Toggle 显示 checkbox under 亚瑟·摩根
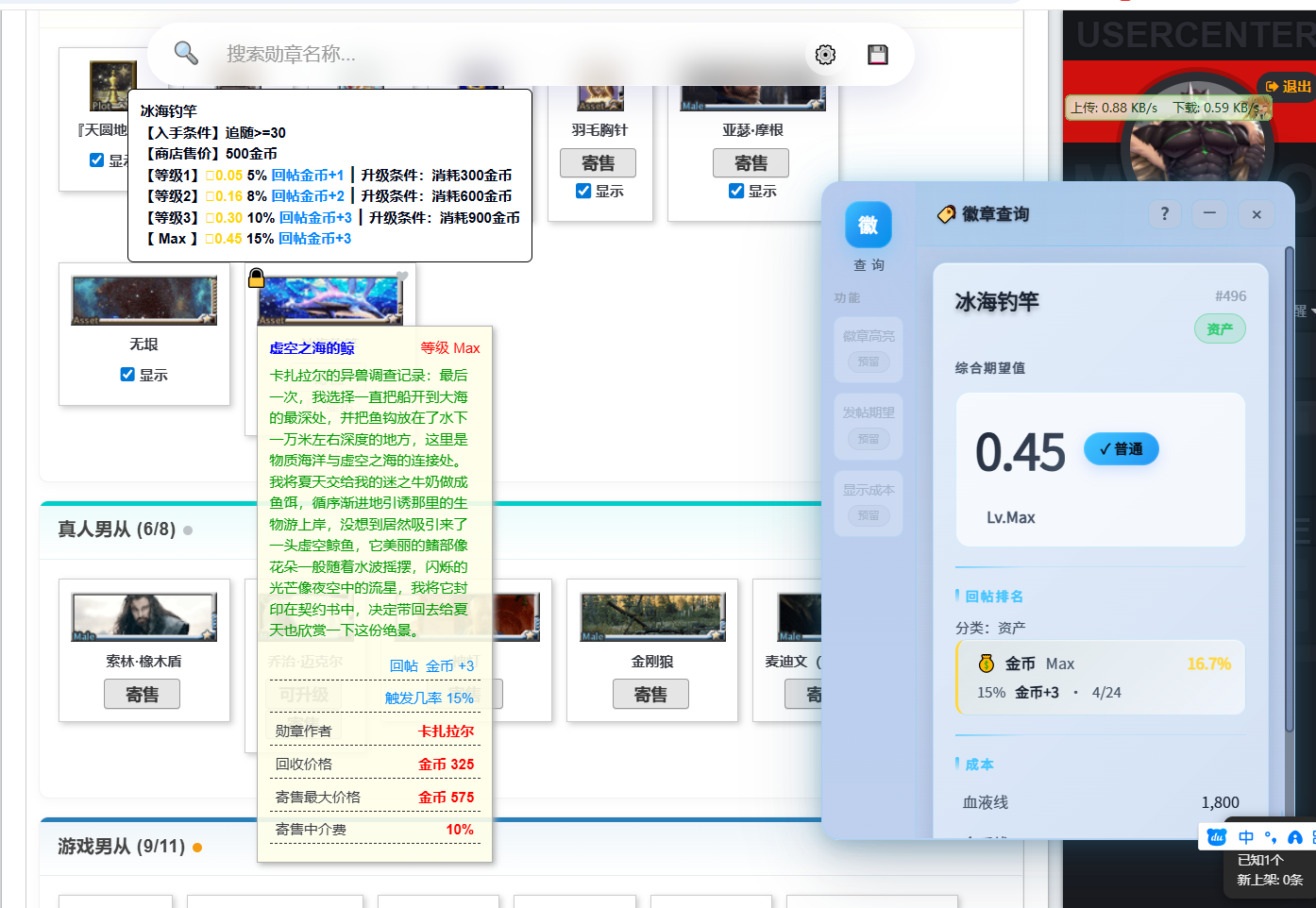The image size is (1316, 908). click(x=736, y=191)
